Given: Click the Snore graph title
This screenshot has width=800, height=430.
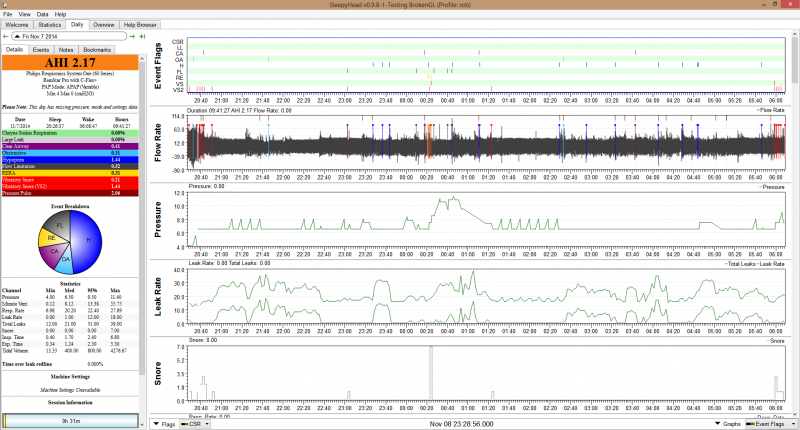Looking at the screenshot, I should click(x=157, y=373).
